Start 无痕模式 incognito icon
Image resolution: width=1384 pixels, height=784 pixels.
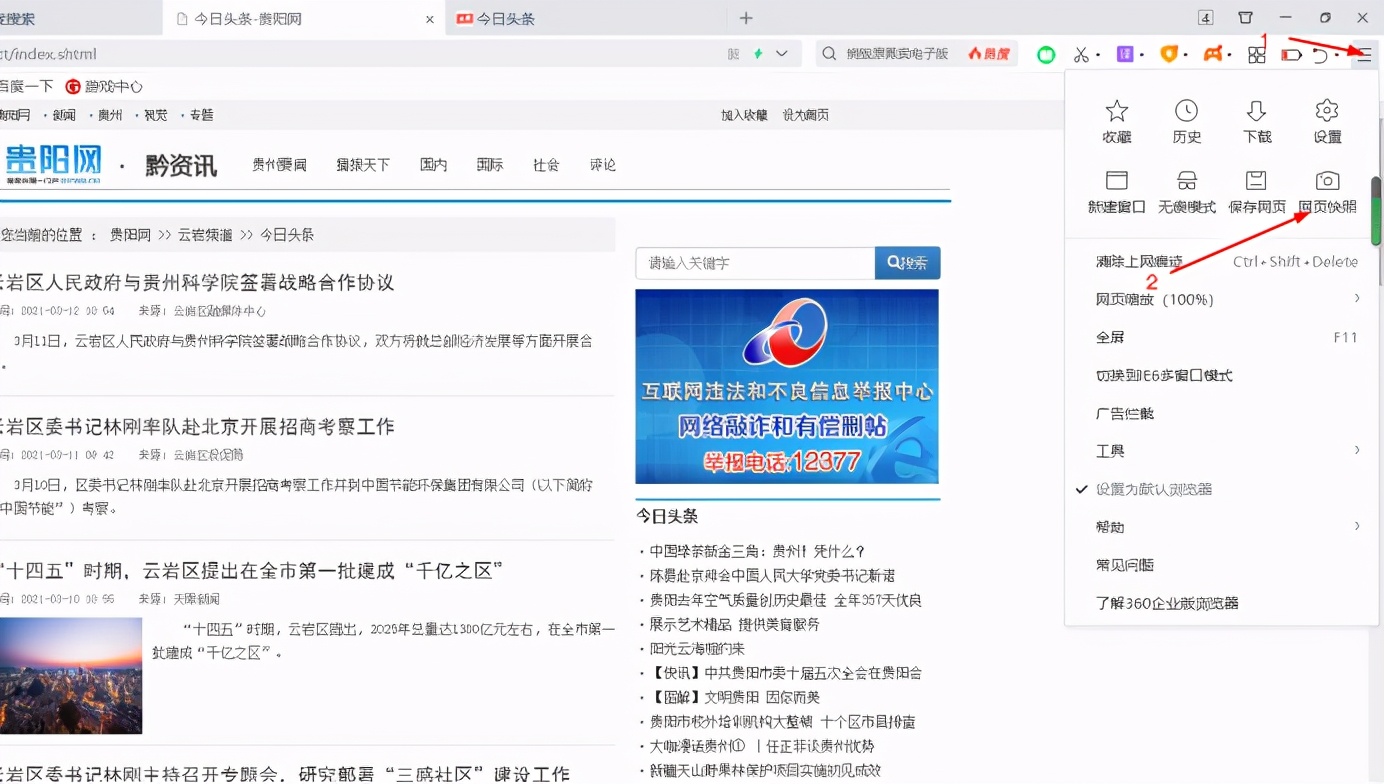click(x=1186, y=181)
